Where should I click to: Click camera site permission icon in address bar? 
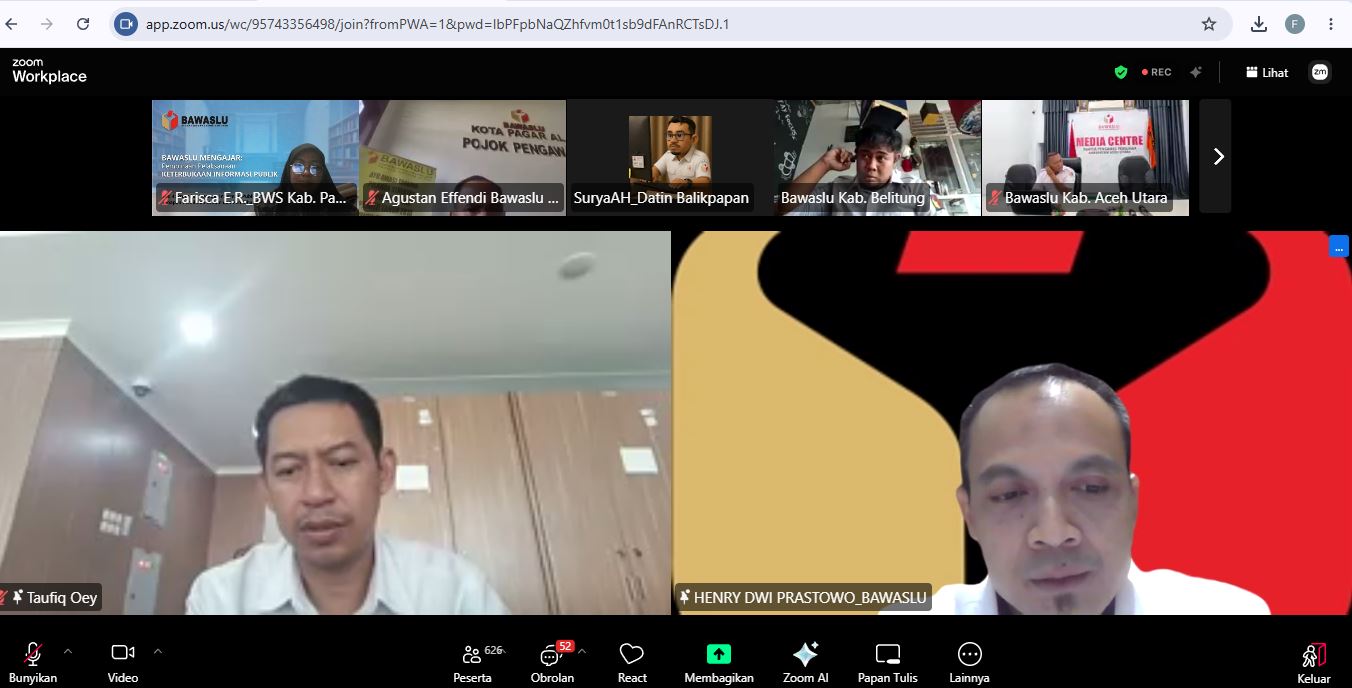pos(126,24)
